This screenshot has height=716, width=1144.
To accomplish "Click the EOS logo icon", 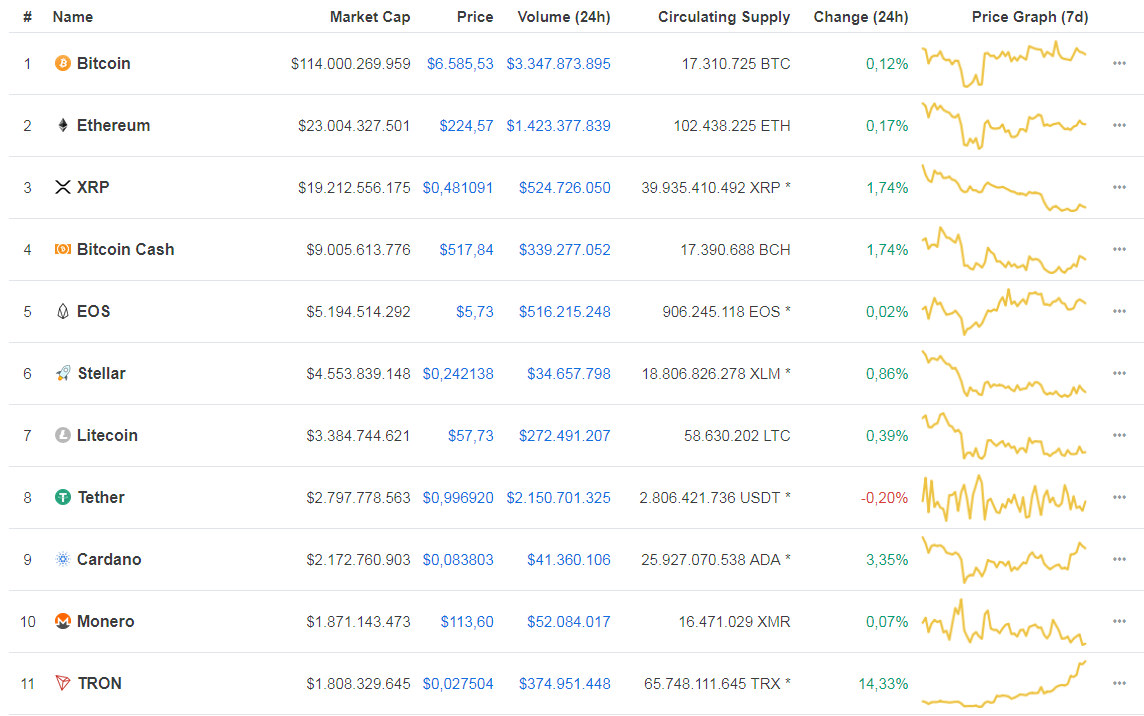I will click(x=63, y=312).
